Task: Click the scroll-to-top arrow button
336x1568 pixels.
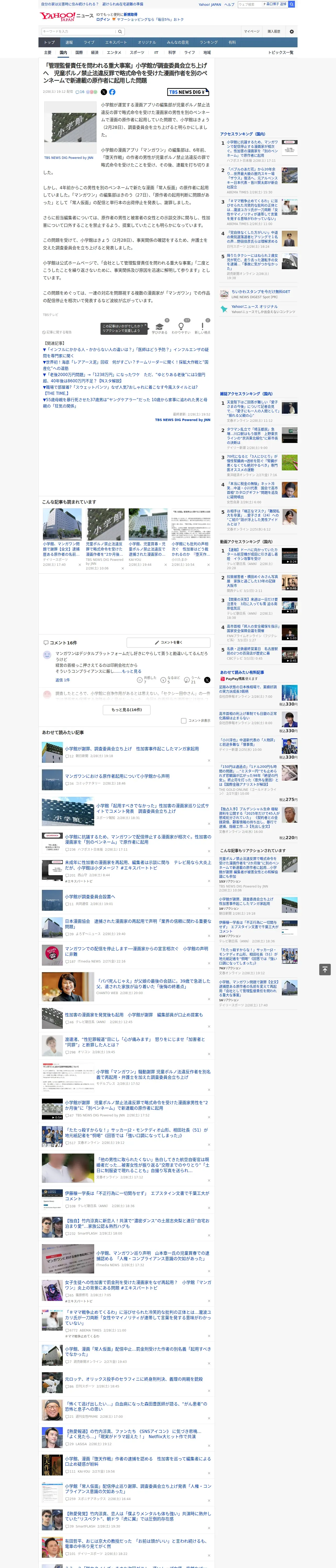Action: (x=325, y=969)
